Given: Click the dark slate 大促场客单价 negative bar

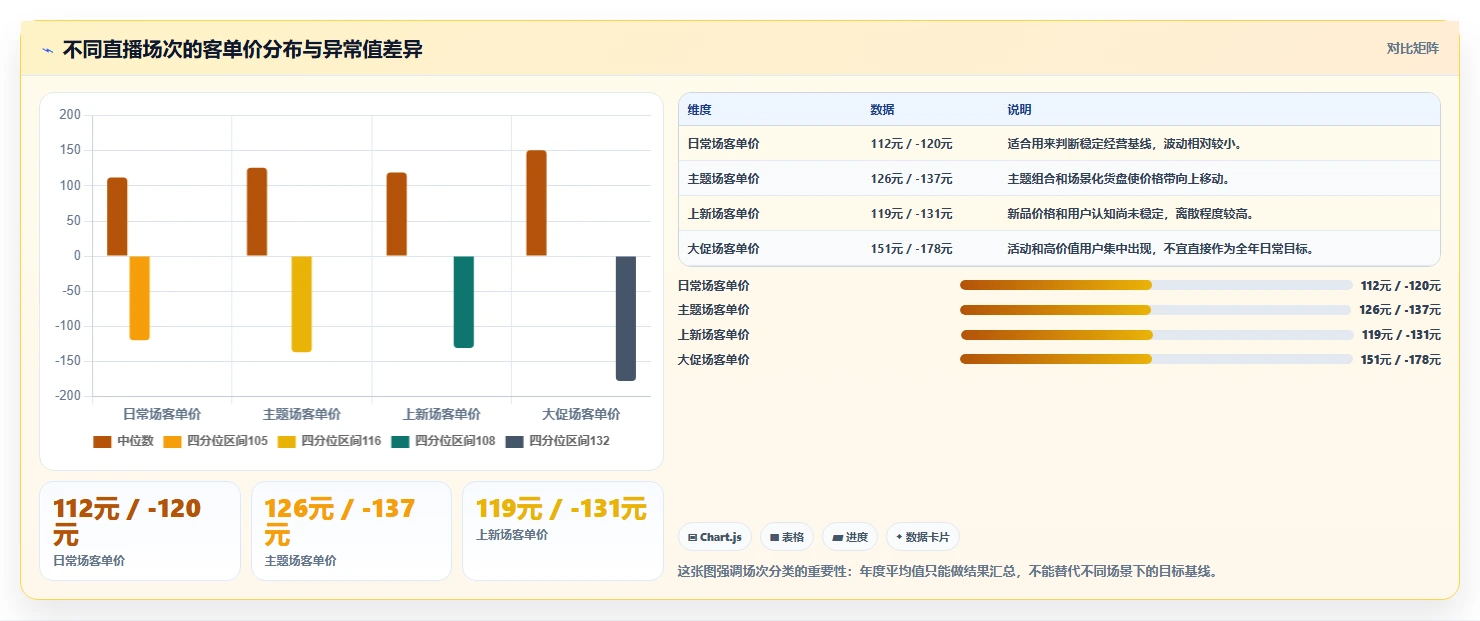Looking at the screenshot, I should (x=626, y=318).
